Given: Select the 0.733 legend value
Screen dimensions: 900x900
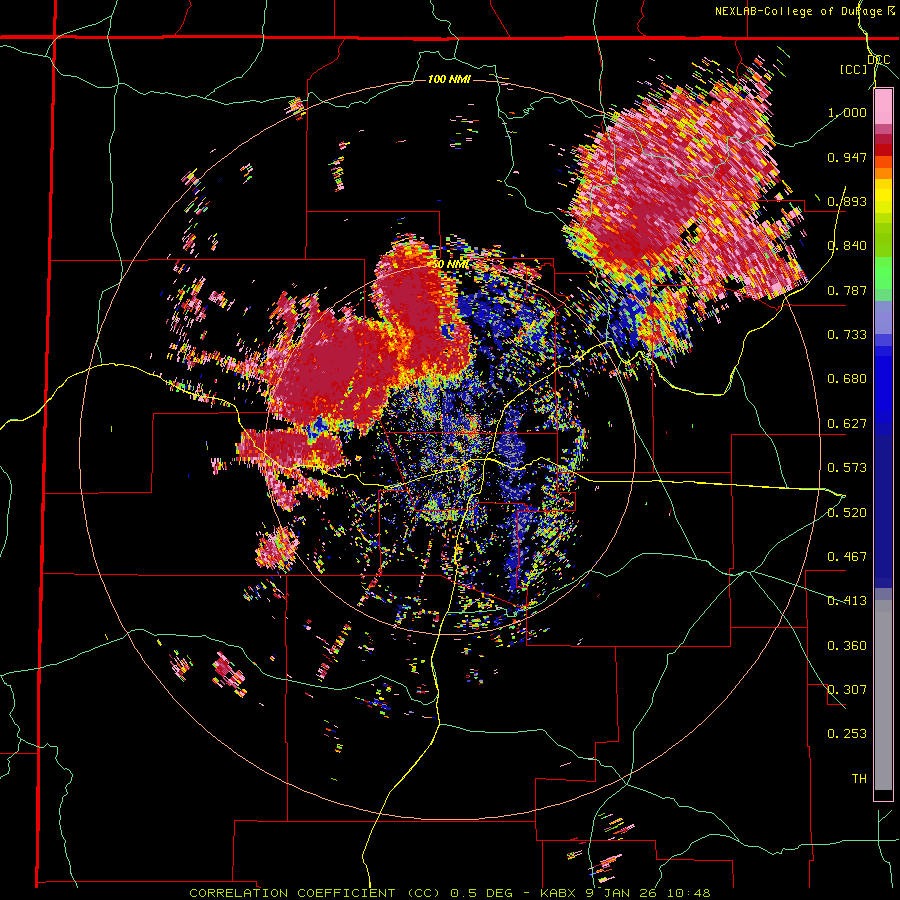Looking at the screenshot, I should [847, 335].
